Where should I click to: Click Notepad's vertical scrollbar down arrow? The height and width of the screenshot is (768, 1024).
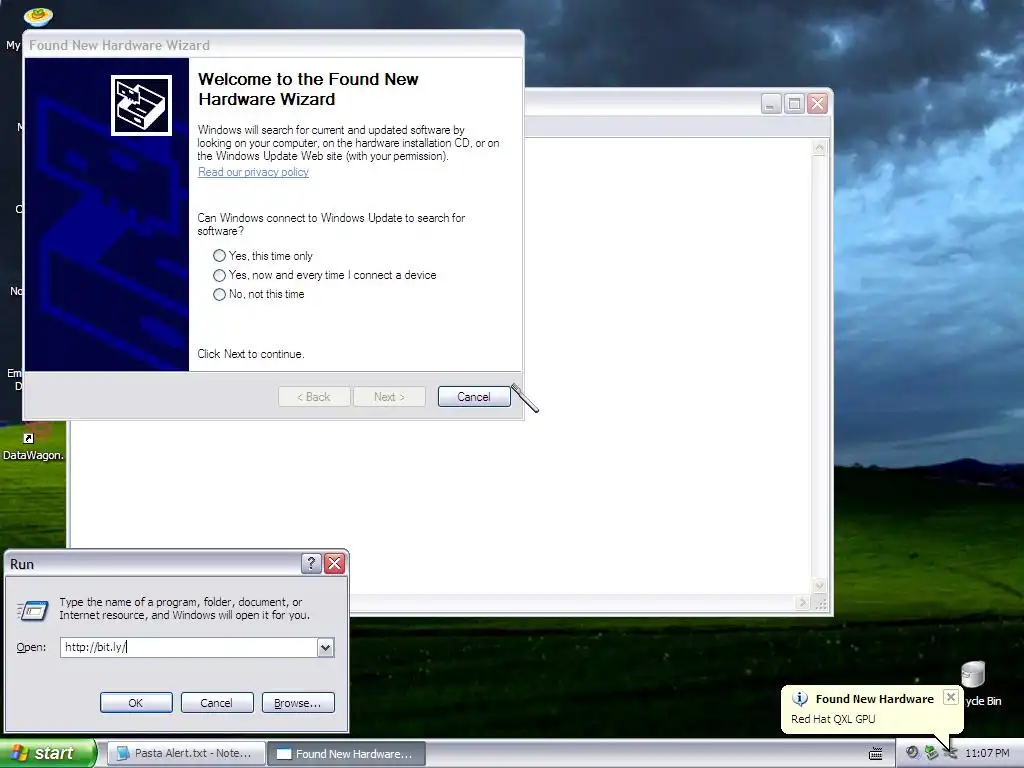point(819,586)
